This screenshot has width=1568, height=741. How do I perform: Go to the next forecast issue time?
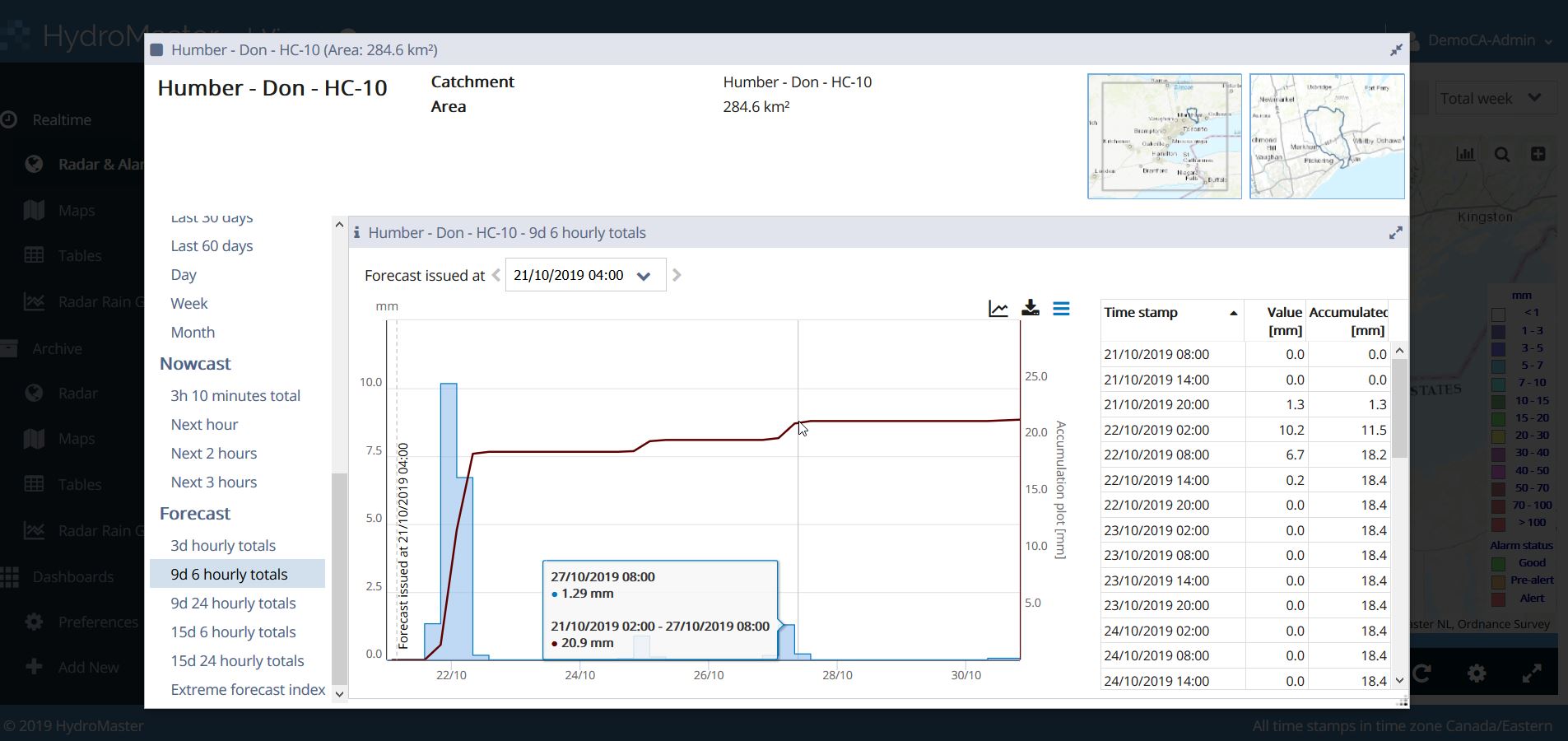pos(677,276)
